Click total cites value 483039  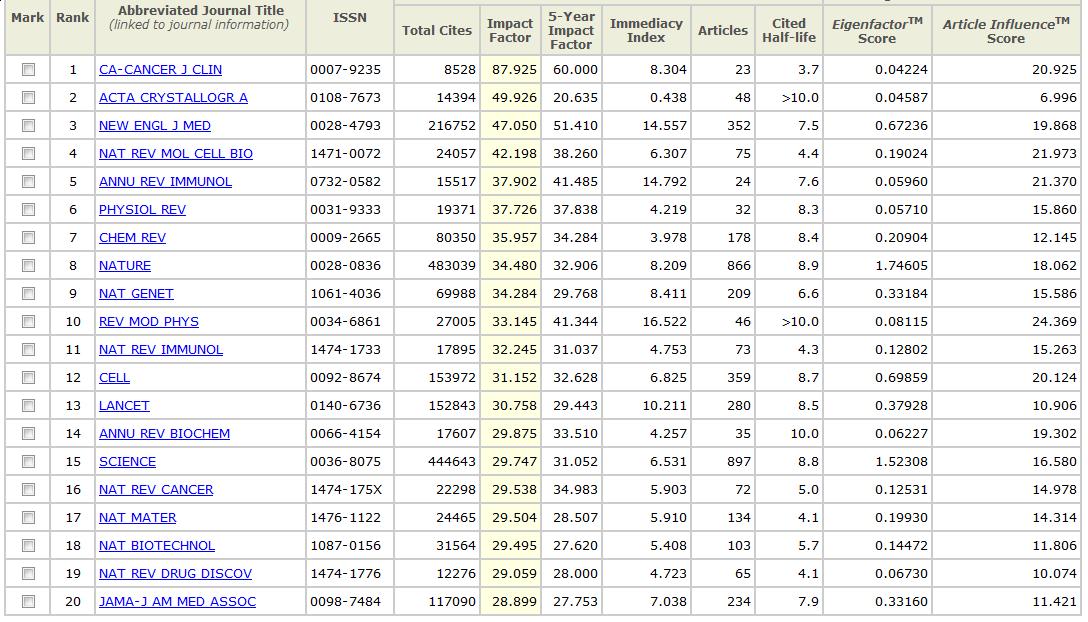[452, 266]
